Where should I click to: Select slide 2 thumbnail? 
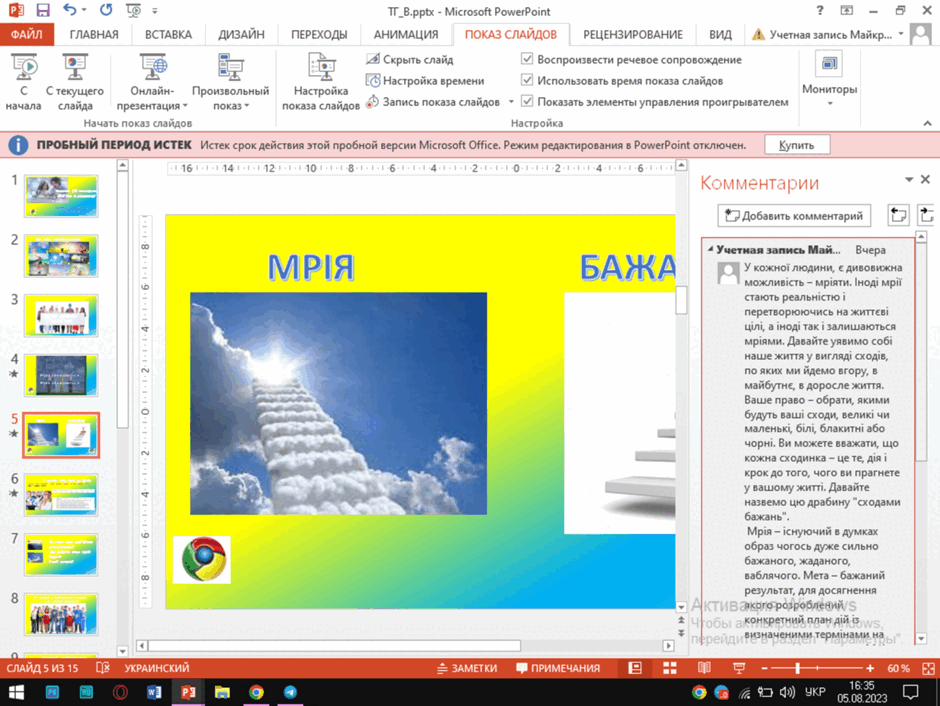tap(61, 256)
